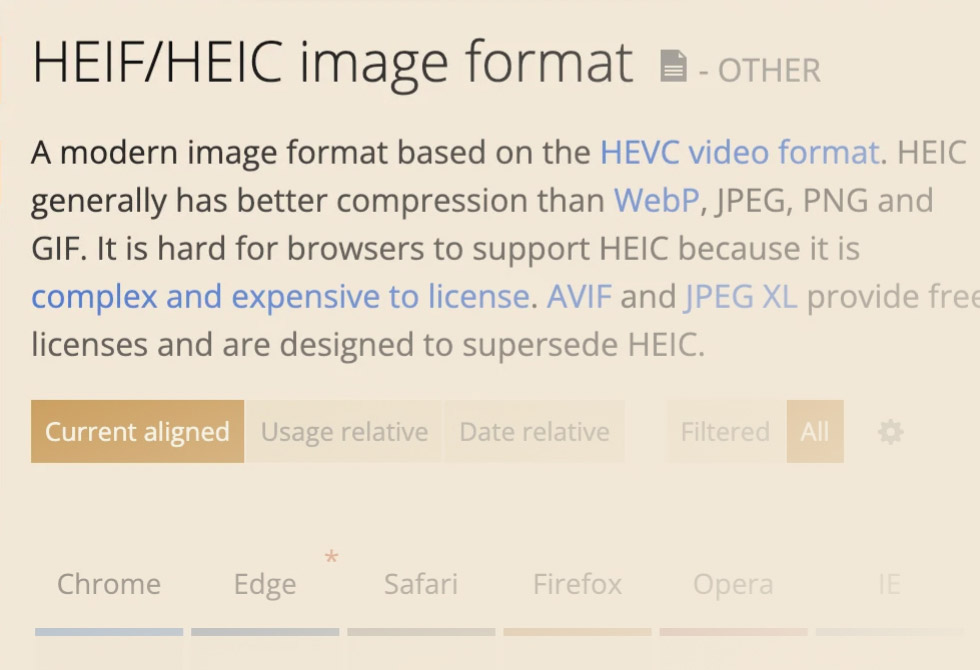The width and height of the screenshot is (980, 670).
Task: Switch to Date relative view
Action: [x=534, y=431]
